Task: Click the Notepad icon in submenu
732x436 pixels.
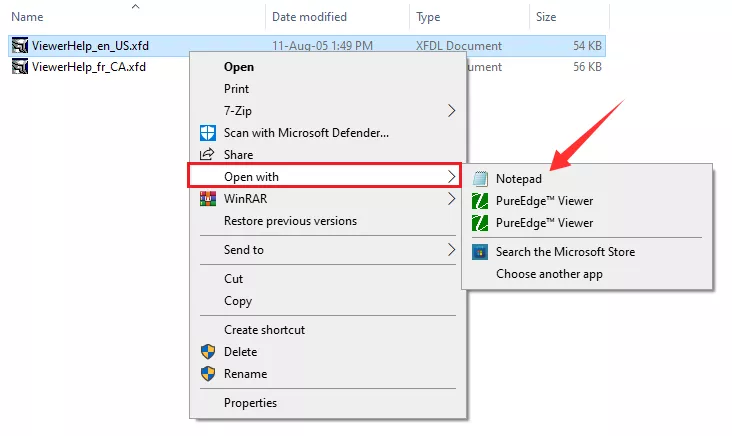Action: [480, 179]
